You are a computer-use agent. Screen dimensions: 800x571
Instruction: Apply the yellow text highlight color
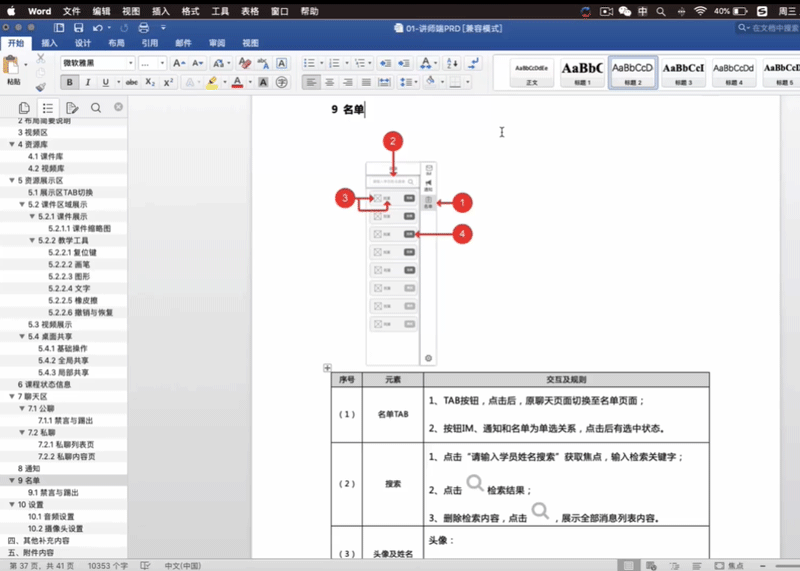click(x=212, y=82)
